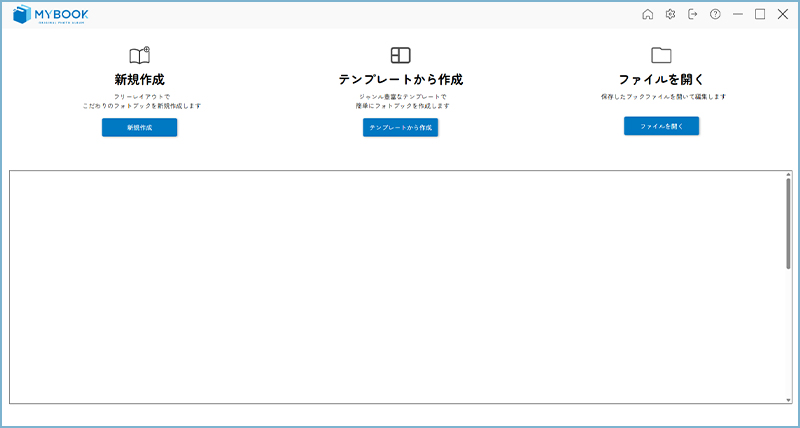
Task: Close the MYBOOK window
Action: [x=783, y=14]
